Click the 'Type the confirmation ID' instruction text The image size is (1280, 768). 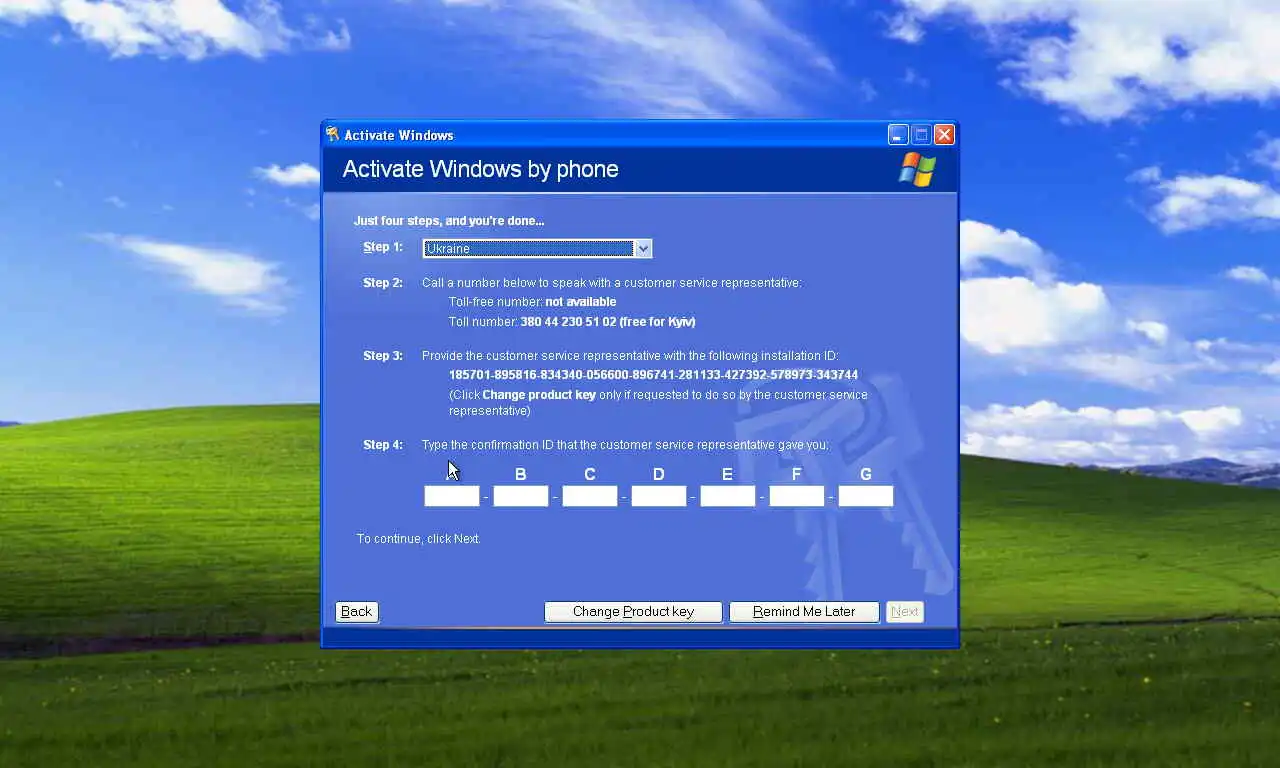[625, 445]
